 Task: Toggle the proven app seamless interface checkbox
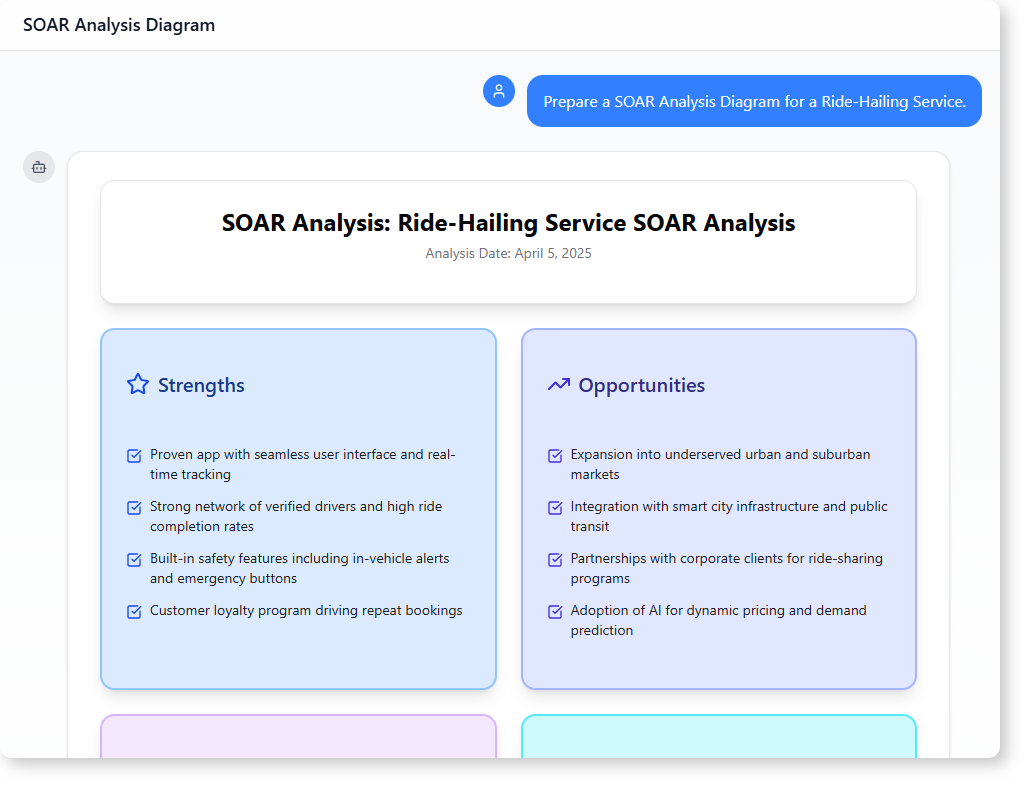(134, 455)
